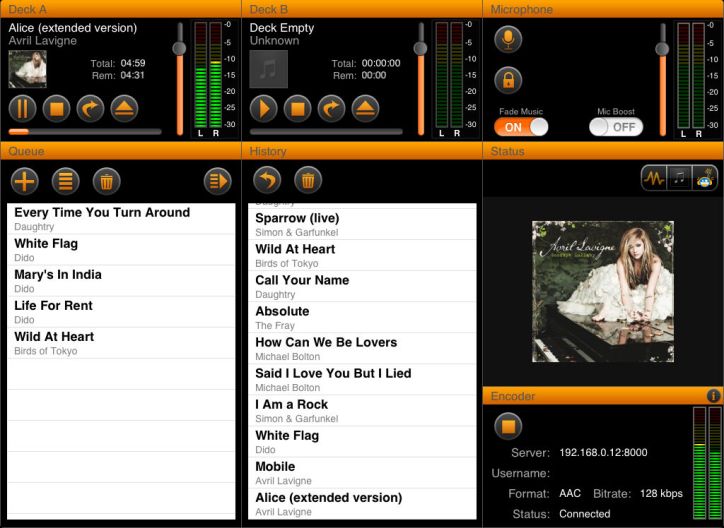Eject the track from Deck A
Image resolution: width=724 pixels, height=528 pixels.
pos(124,108)
